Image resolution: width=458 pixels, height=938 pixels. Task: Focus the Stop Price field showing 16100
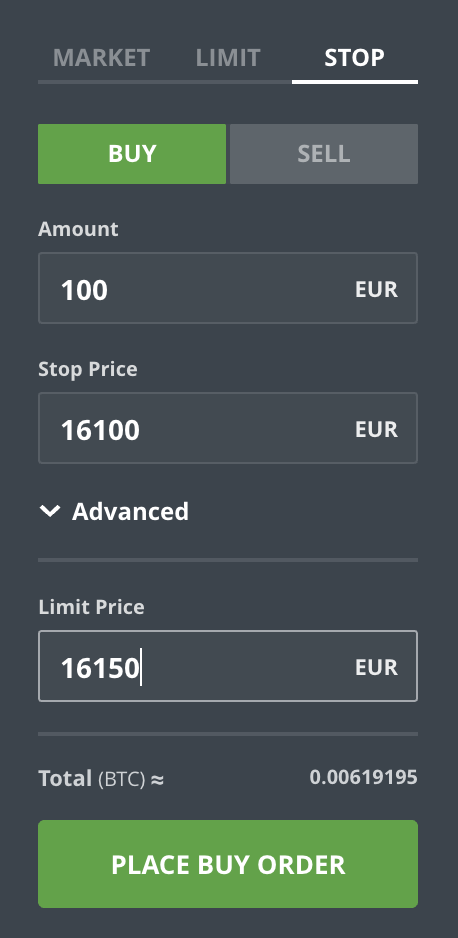click(x=228, y=428)
